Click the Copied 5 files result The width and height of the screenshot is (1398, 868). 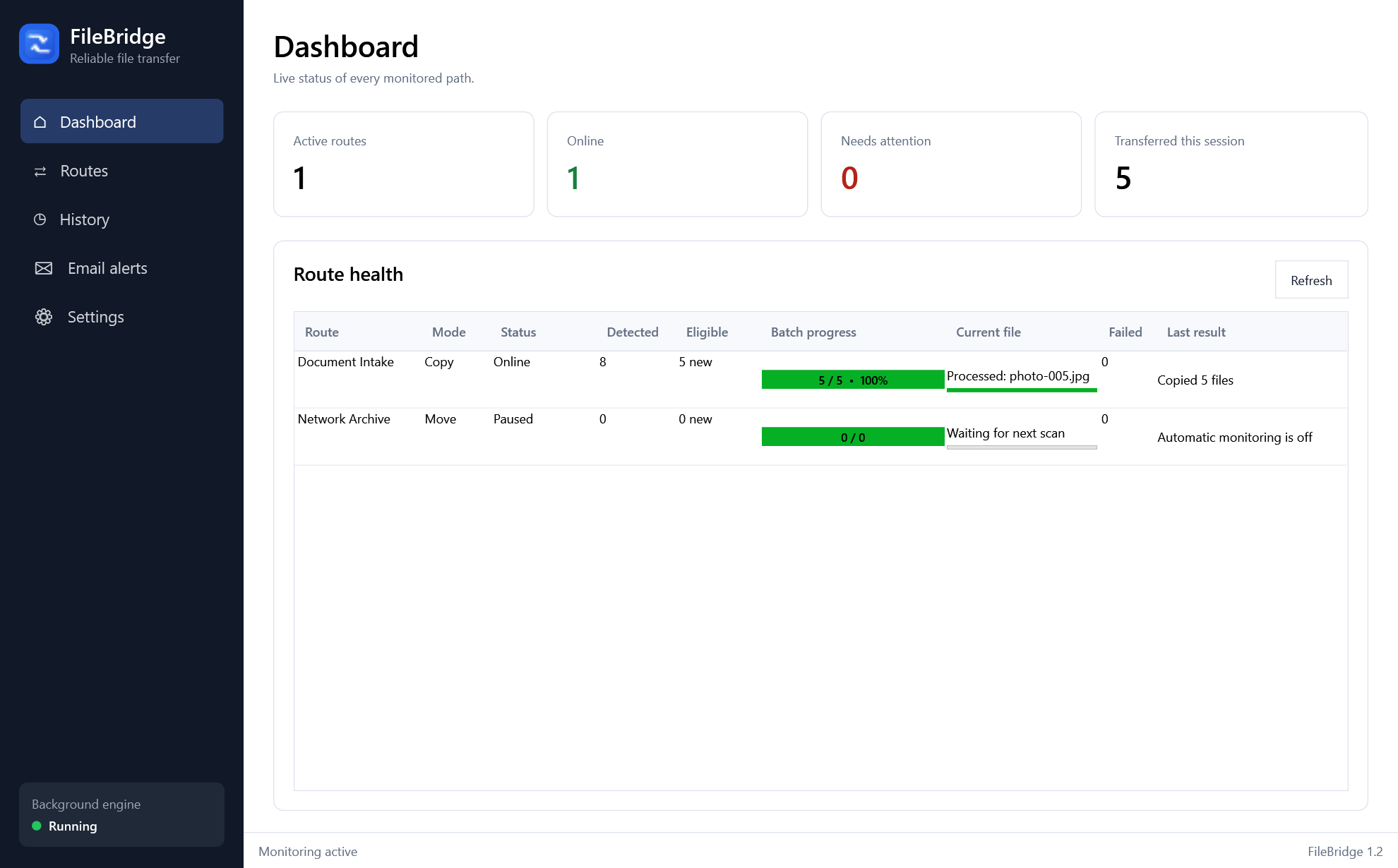[x=1195, y=380]
